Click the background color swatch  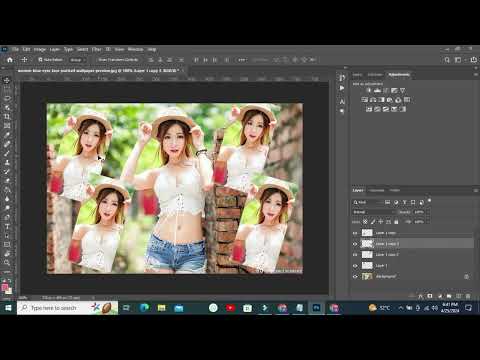(9, 291)
